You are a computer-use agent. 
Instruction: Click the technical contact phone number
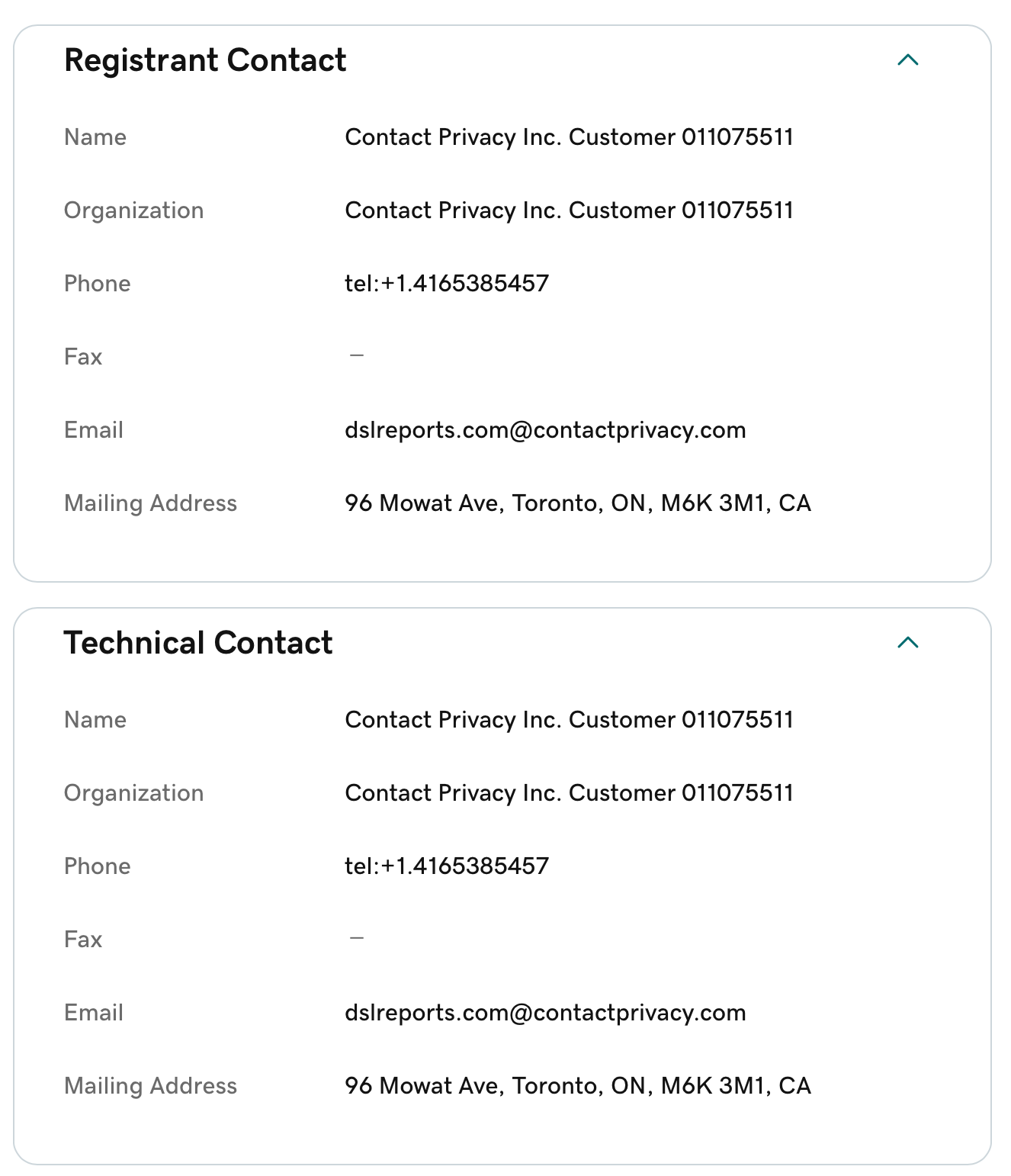447,866
